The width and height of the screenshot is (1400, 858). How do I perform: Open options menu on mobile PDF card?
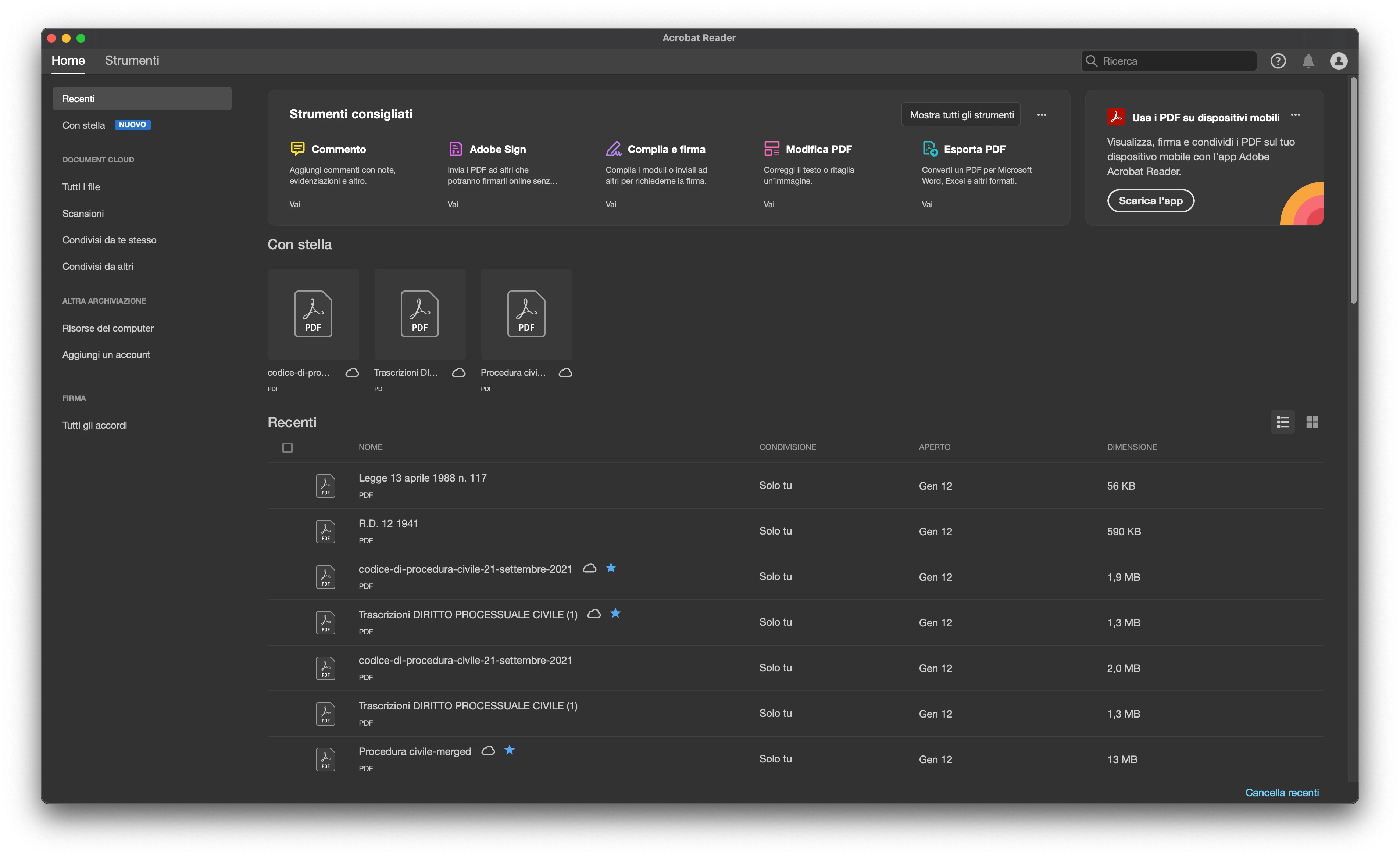click(x=1296, y=115)
